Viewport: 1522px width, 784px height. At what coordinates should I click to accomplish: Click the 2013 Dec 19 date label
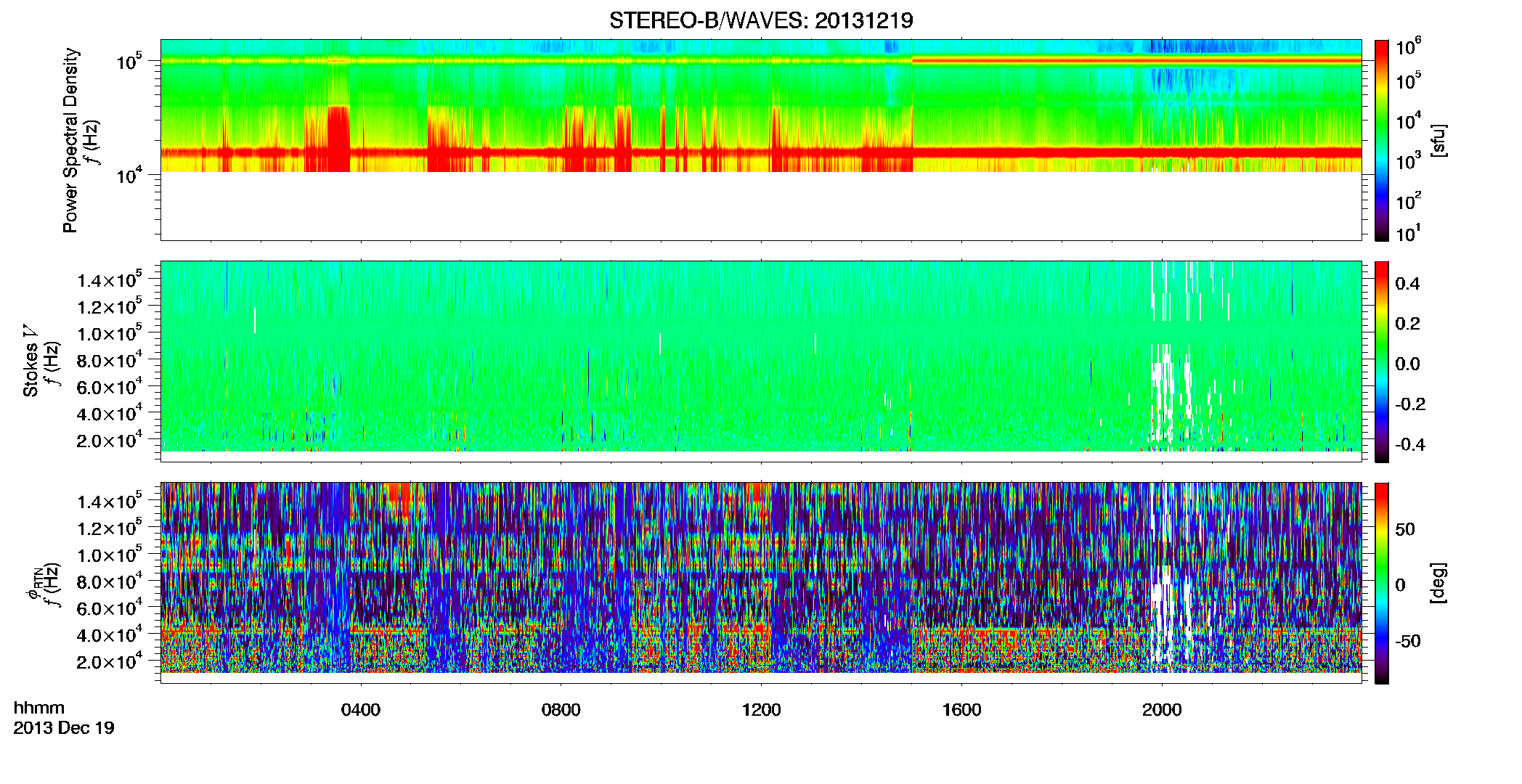tap(64, 728)
